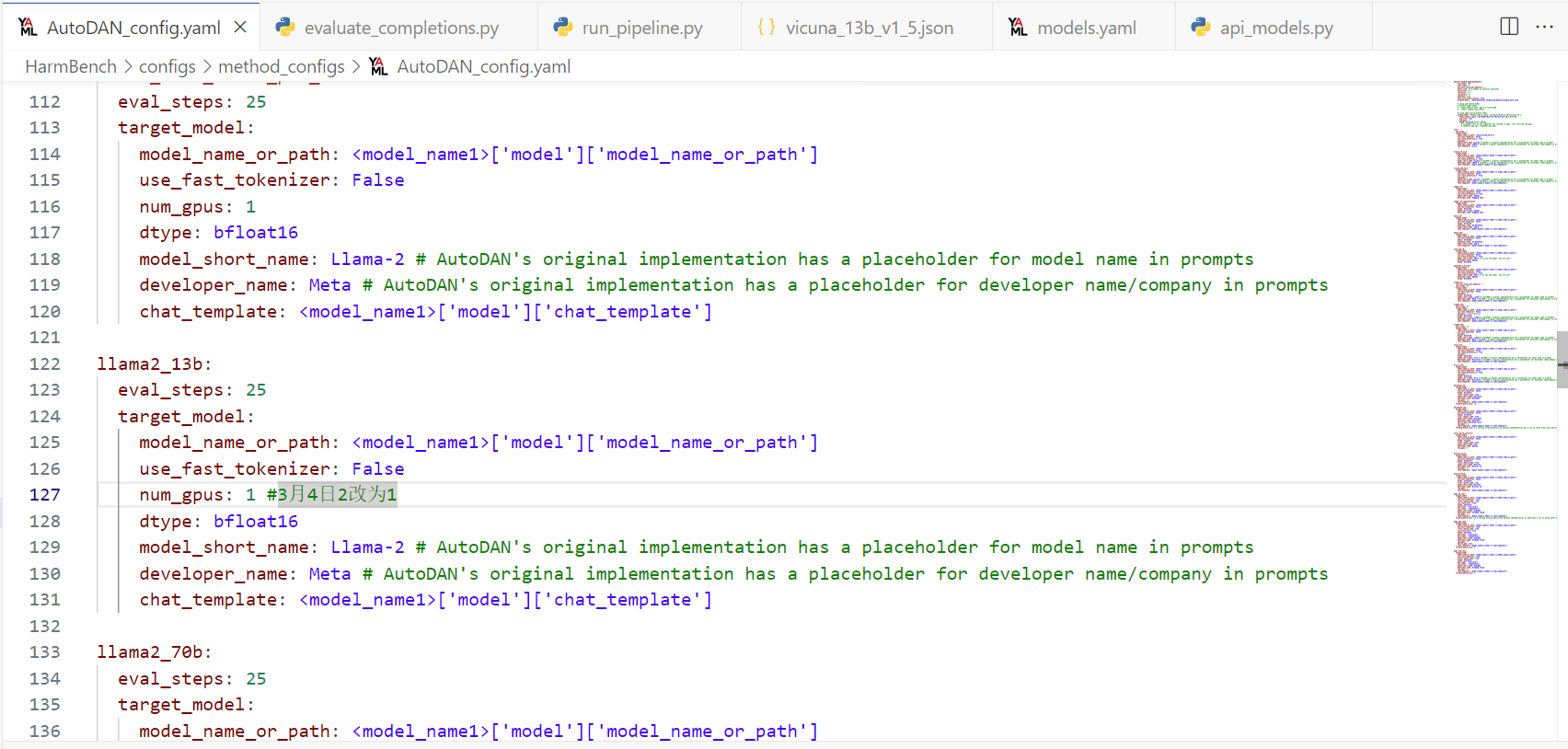Screen dimensions: 1568x749
Task: Click the placeholder comment on line 118
Action: (x=835, y=259)
